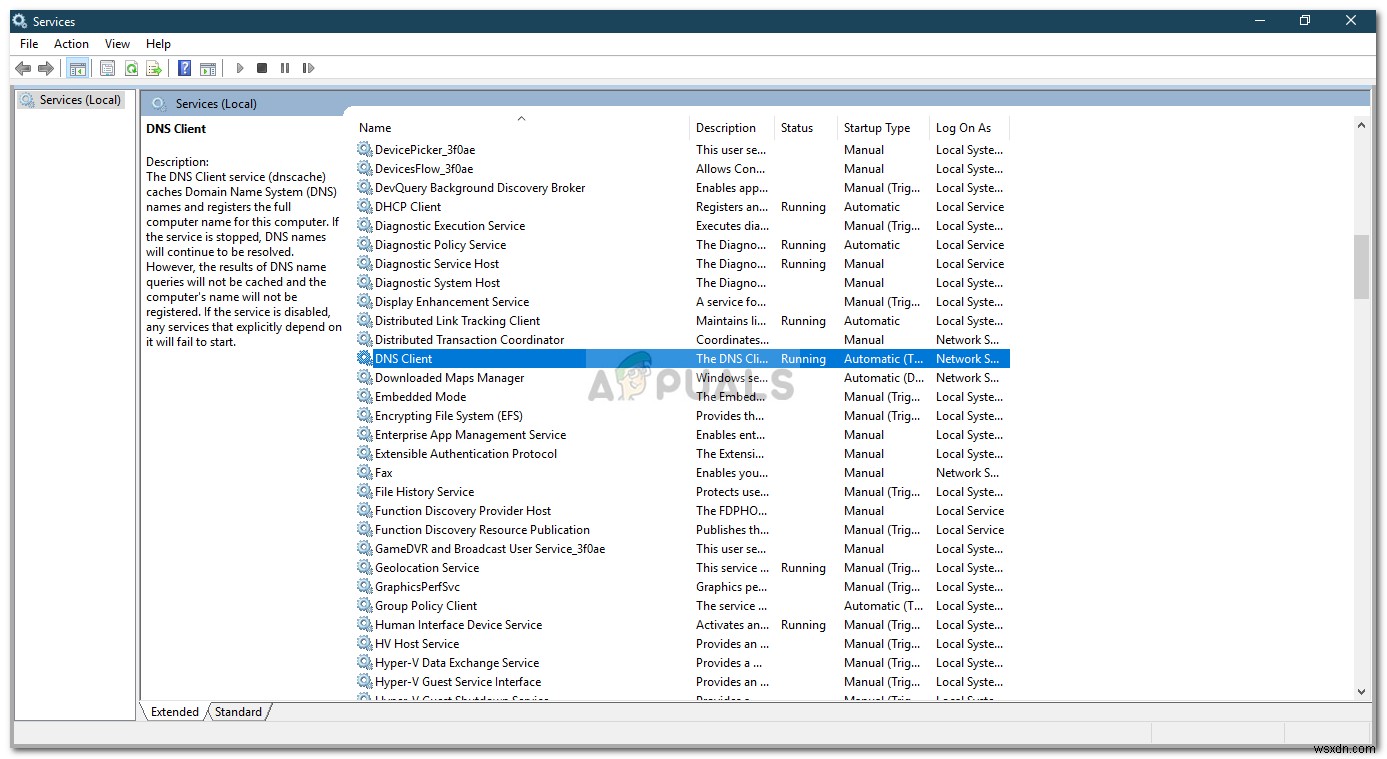
Task: Click the sort chevron above the Name column
Action: tap(521, 118)
